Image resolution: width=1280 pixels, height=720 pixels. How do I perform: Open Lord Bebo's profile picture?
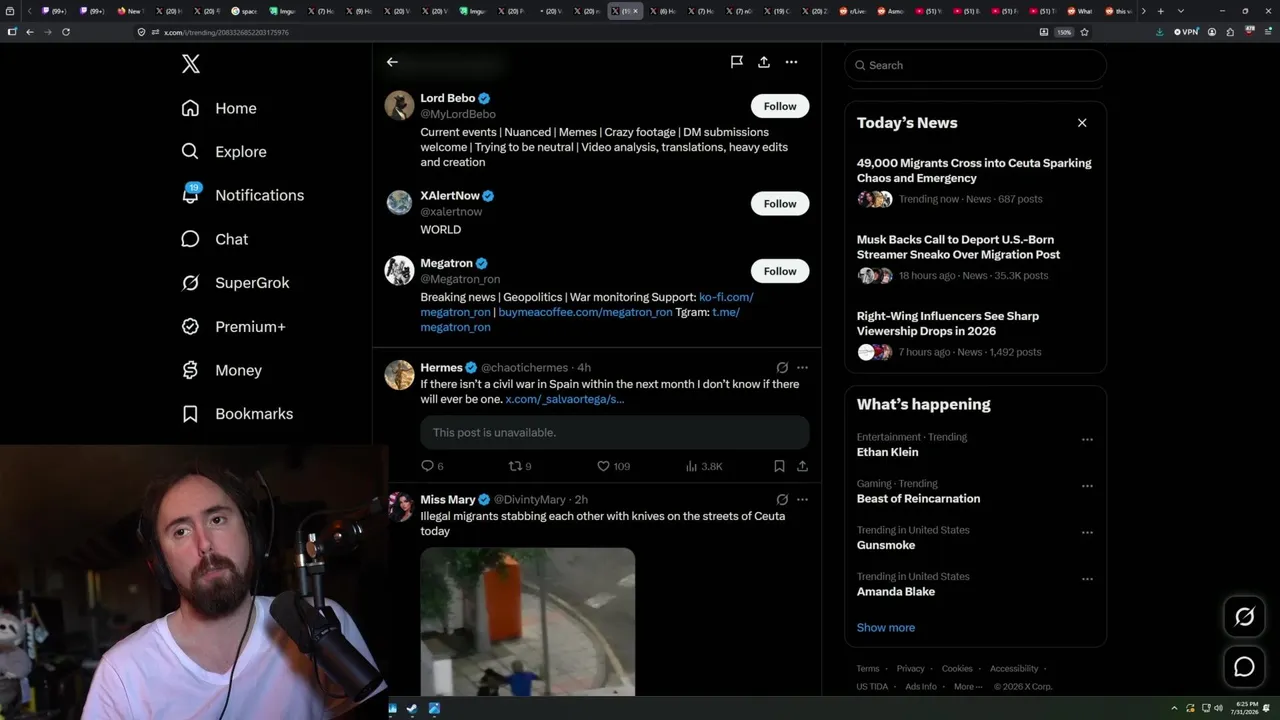pos(400,106)
